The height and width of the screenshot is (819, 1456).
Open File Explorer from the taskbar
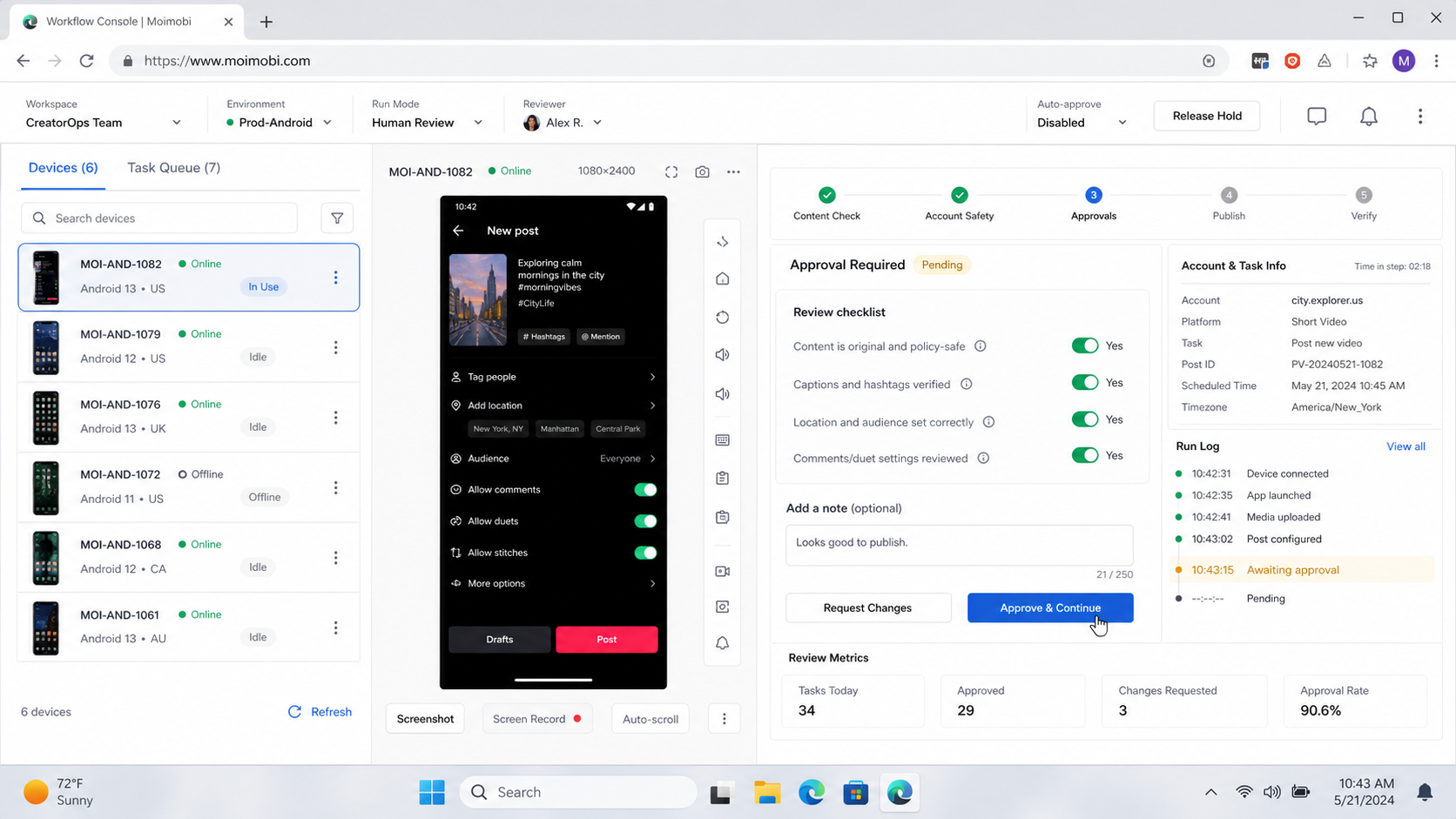(767, 792)
